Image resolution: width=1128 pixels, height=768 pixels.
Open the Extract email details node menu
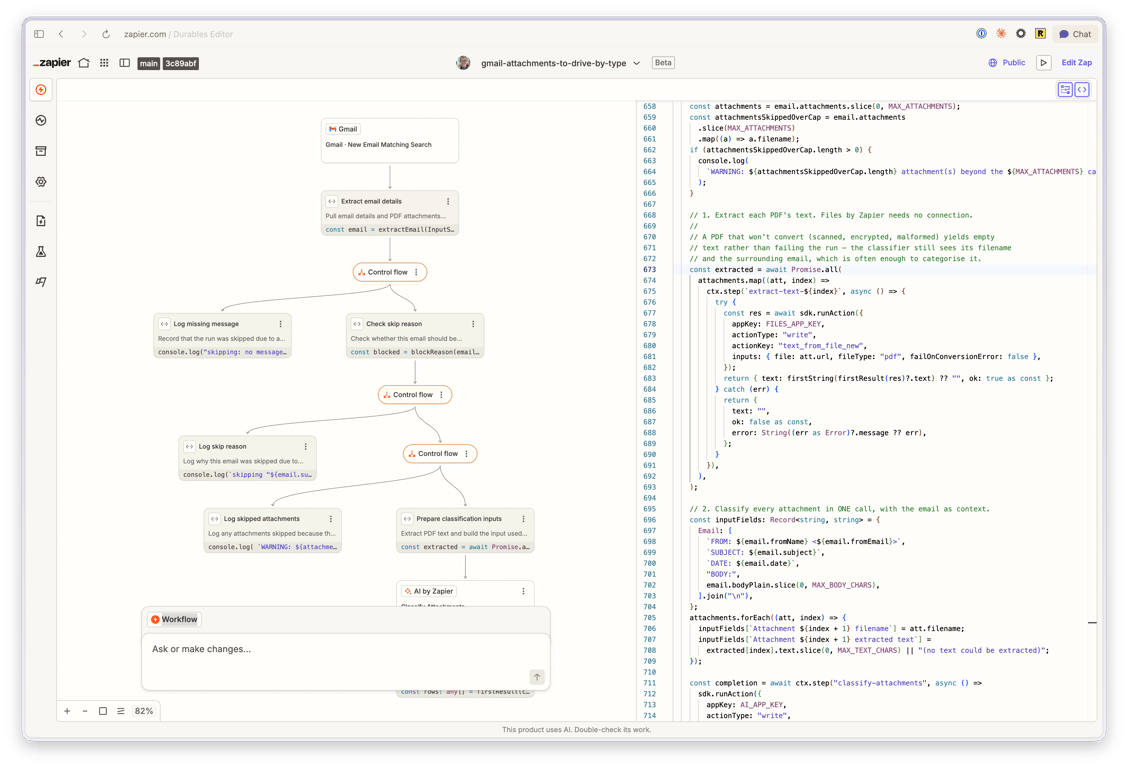[x=448, y=201]
